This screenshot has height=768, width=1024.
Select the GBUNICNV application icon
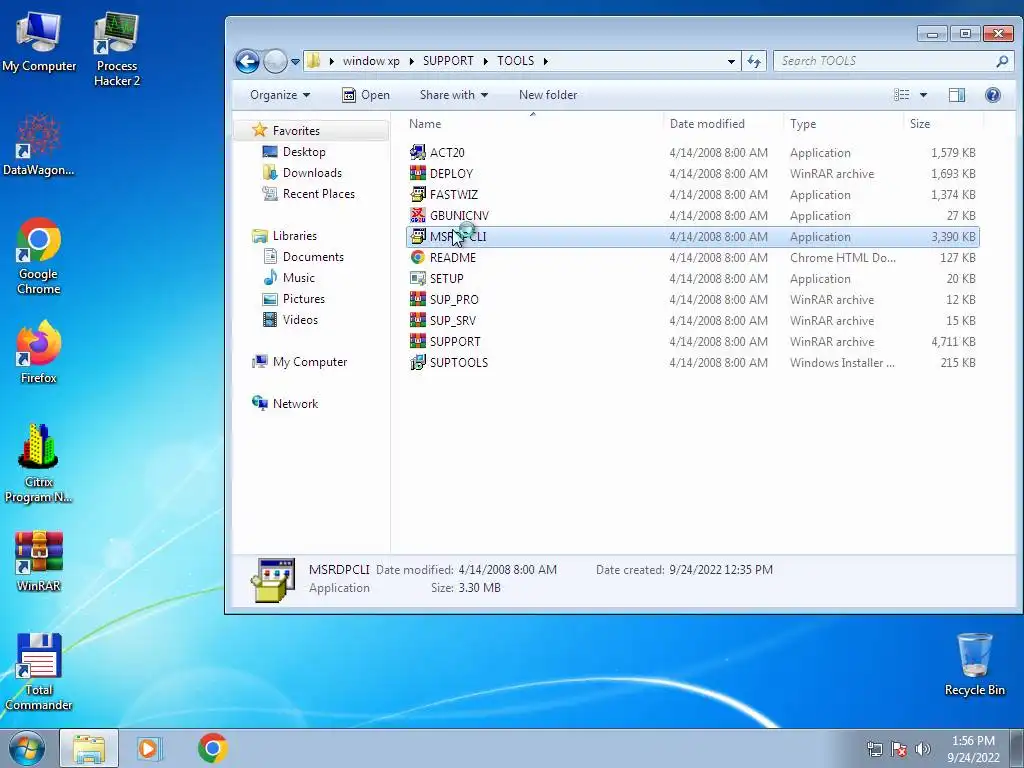click(x=417, y=216)
